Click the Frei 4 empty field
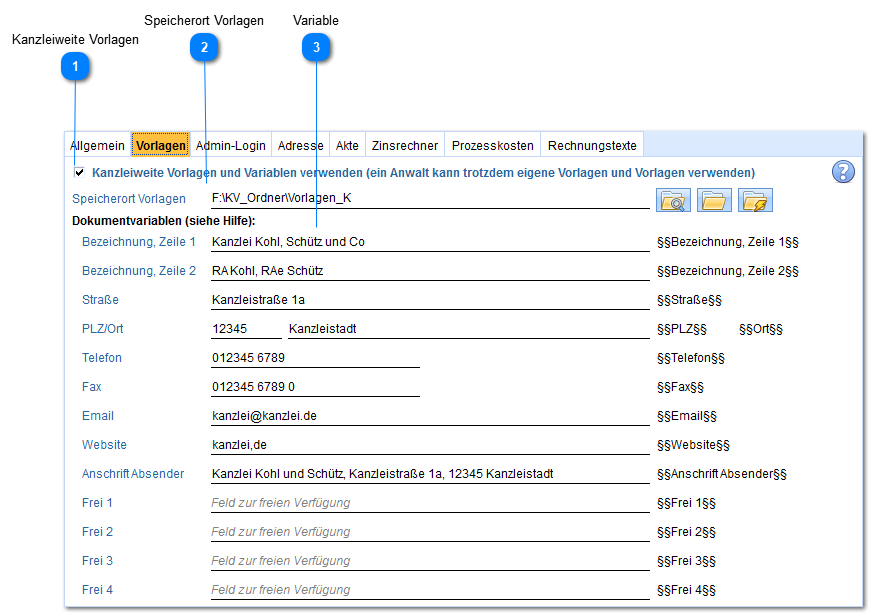Viewport: 872px width, 616px height. [x=430, y=589]
